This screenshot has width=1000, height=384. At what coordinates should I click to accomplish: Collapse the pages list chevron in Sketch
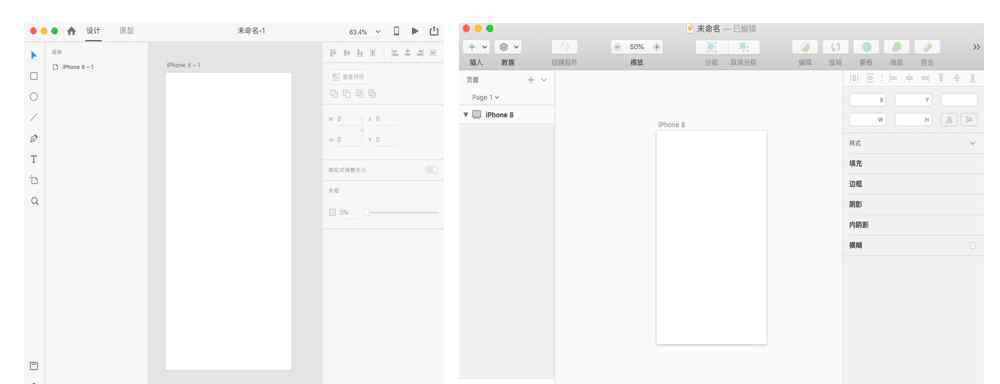[543, 80]
